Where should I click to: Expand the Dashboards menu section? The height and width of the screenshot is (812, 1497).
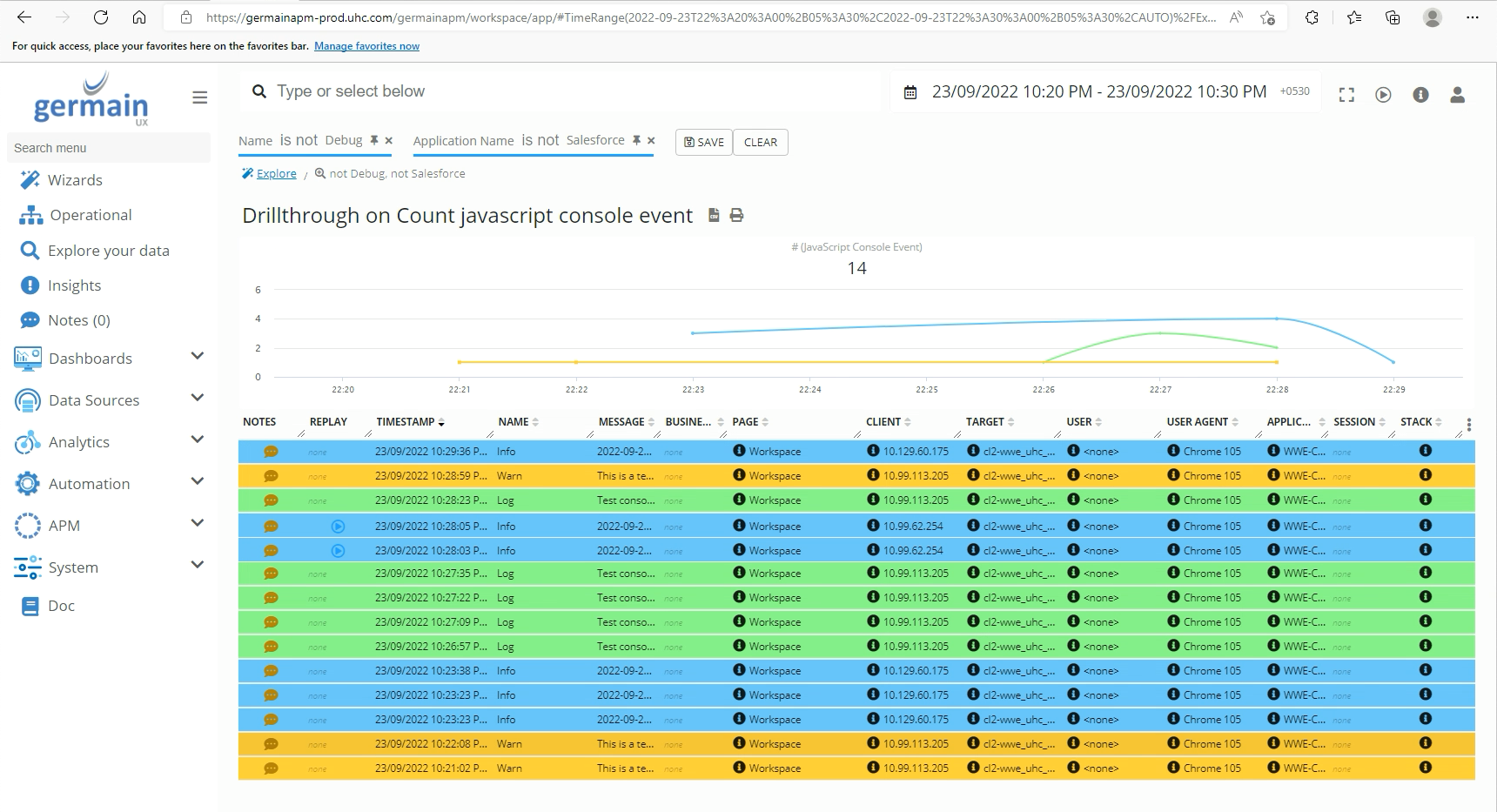point(197,357)
